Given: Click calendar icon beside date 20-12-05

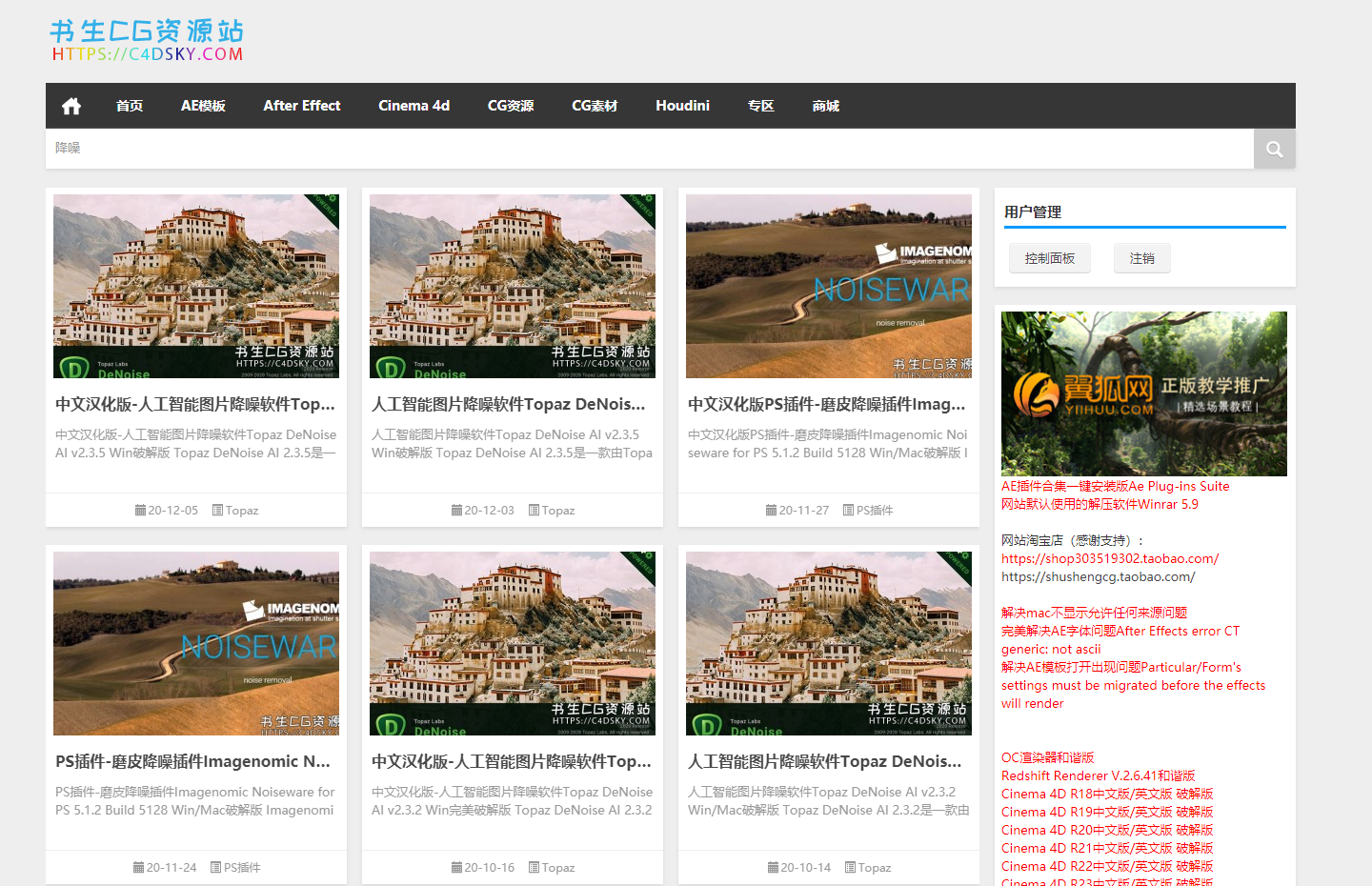Looking at the screenshot, I should (x=140, y=511).
